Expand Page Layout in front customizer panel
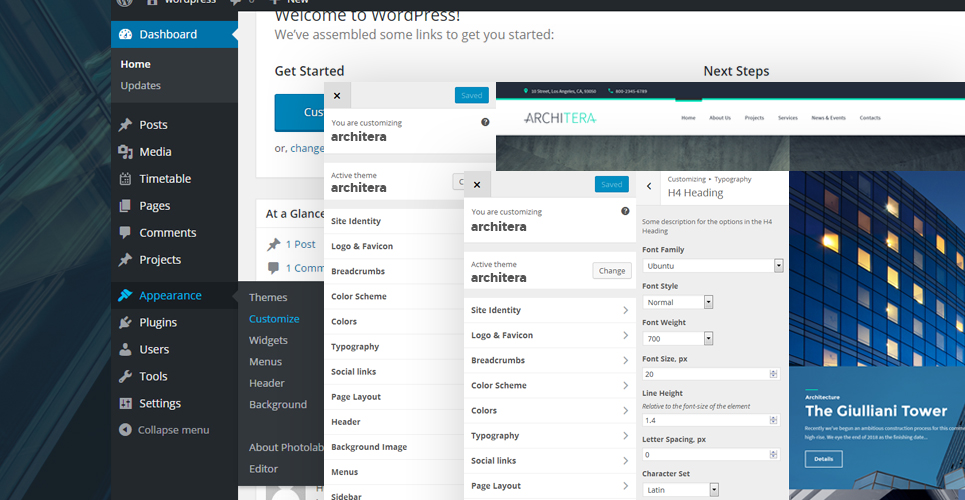This screenshot has height=500, width=965. click(550, 486)
